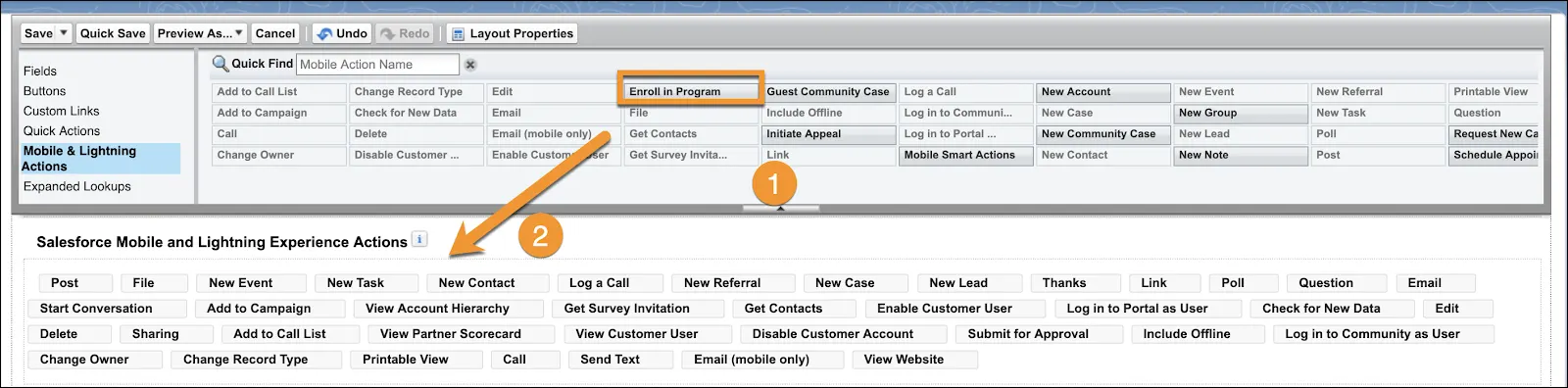This screenshot has width=1568, height=388.
Task: Click the palette collapse handle arrow
Action: coord(781,208)
